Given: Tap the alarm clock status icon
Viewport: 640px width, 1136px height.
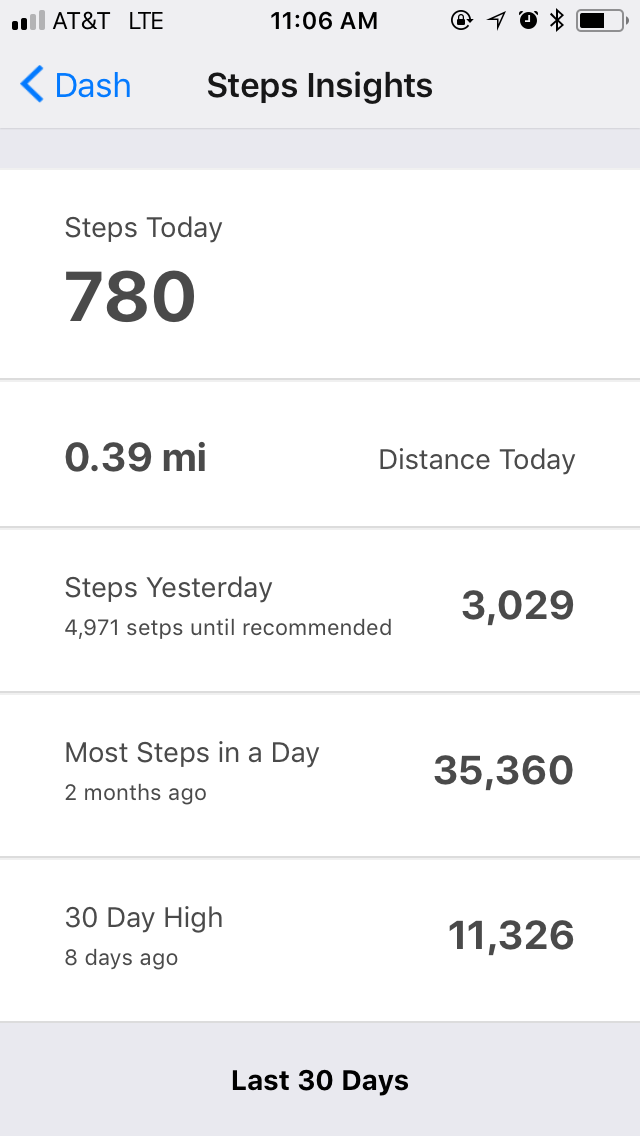Looking at the screenshot, I should pos(528,21).
